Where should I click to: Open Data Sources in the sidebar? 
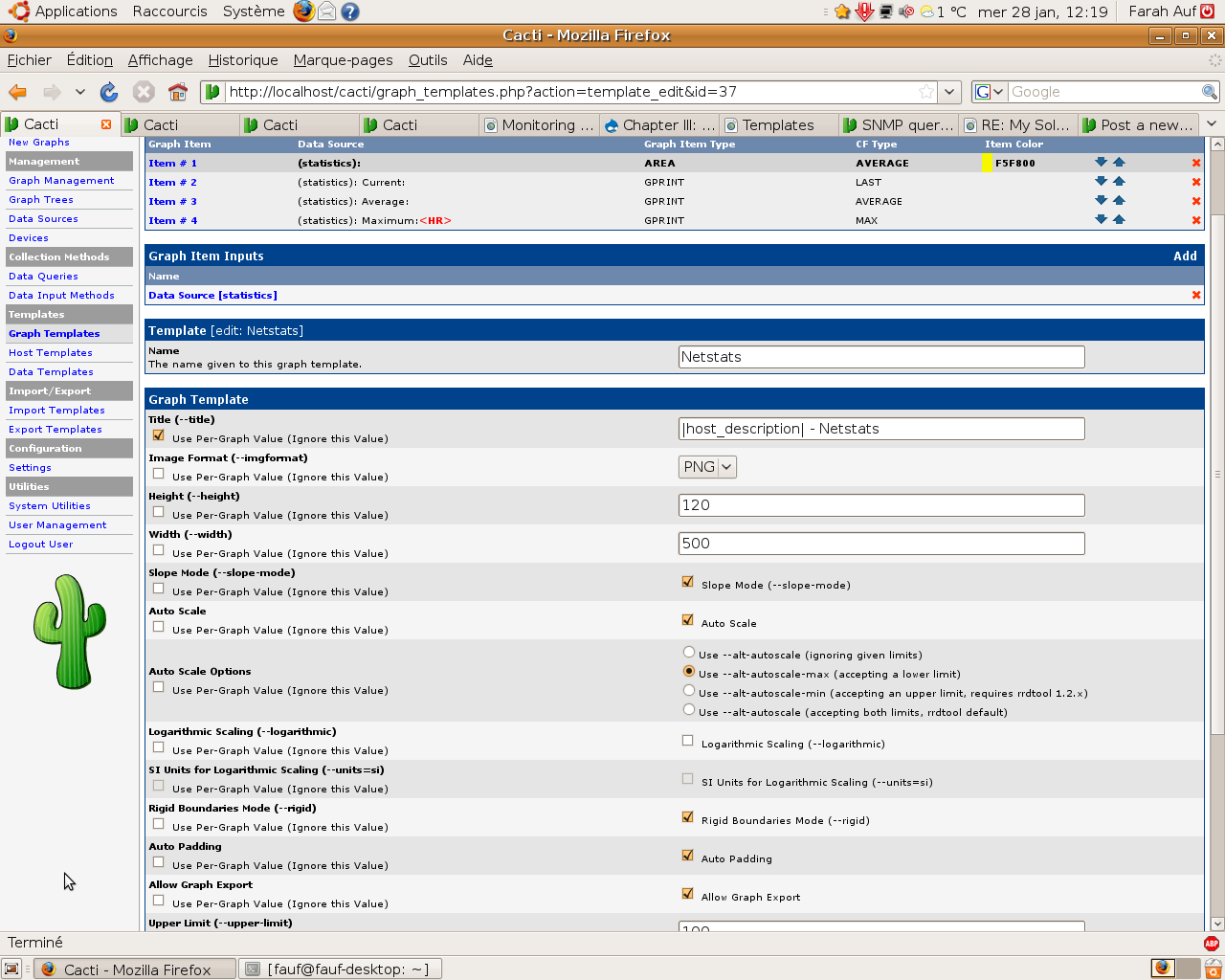pyautogui.click(x=43, y=219)
